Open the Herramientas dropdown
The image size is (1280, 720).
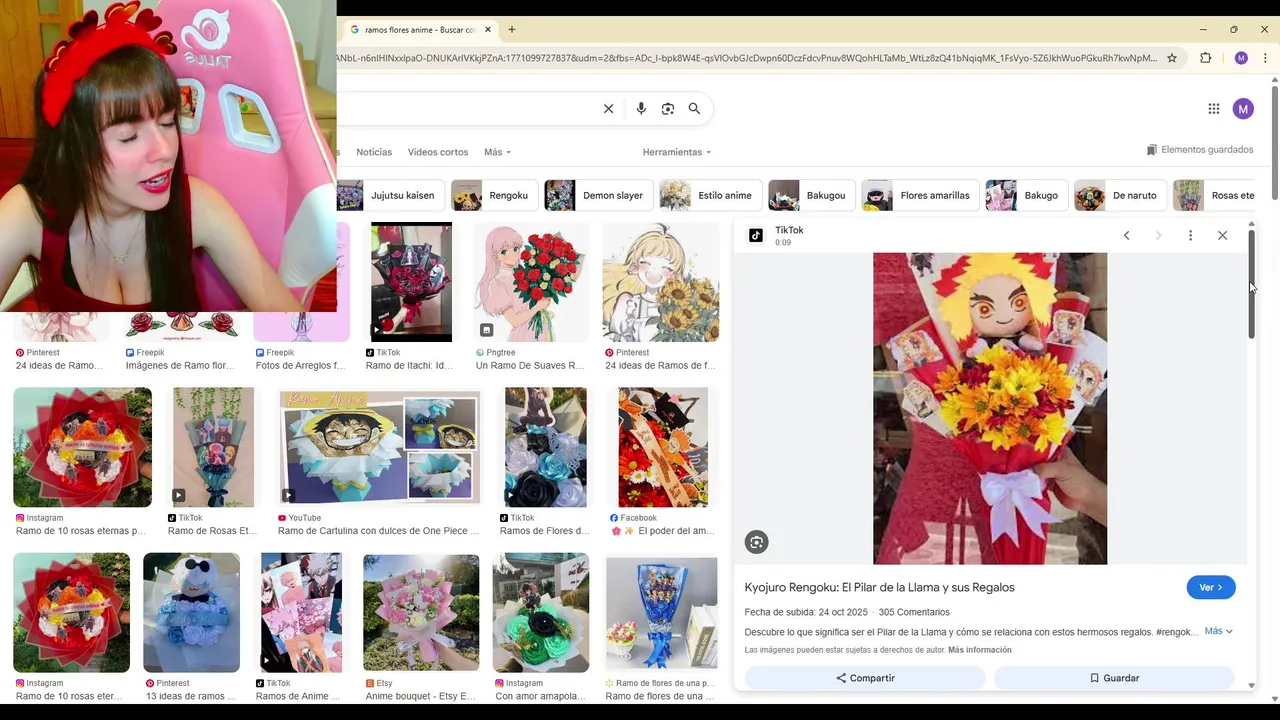(677, 152)
